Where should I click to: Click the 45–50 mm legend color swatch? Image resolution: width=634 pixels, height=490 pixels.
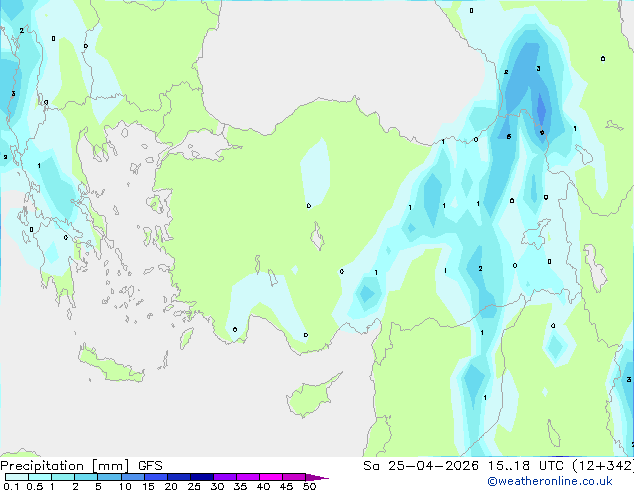click(294, 477)
